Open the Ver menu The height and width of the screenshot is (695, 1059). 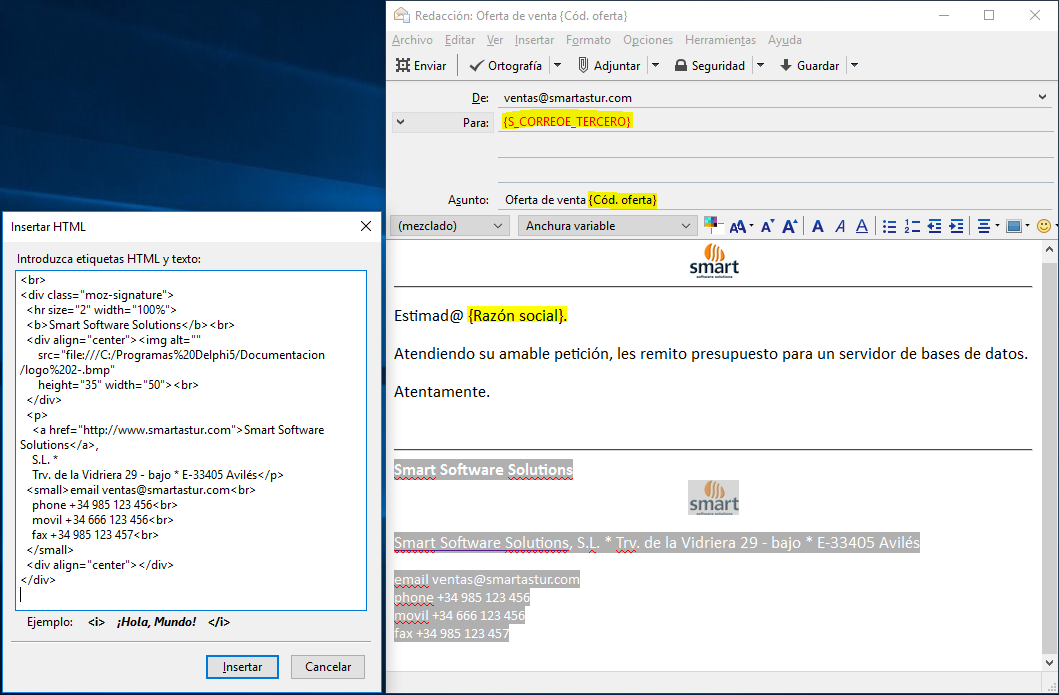[x=494, y=40]
